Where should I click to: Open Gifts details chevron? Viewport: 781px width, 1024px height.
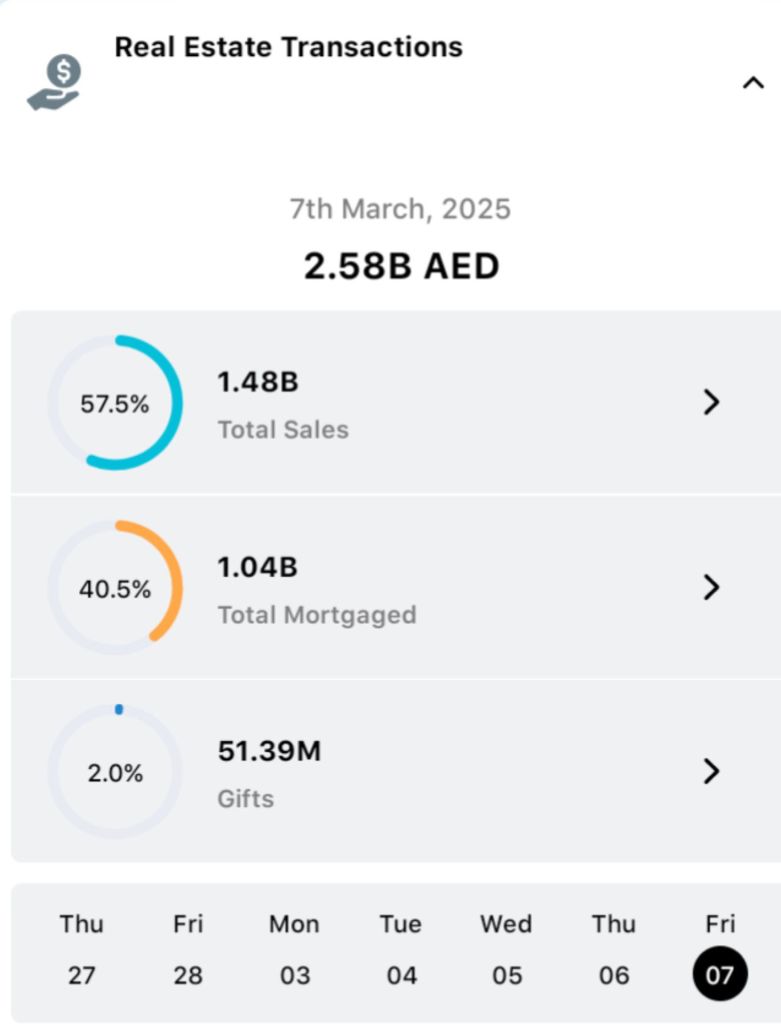point(711,771)
